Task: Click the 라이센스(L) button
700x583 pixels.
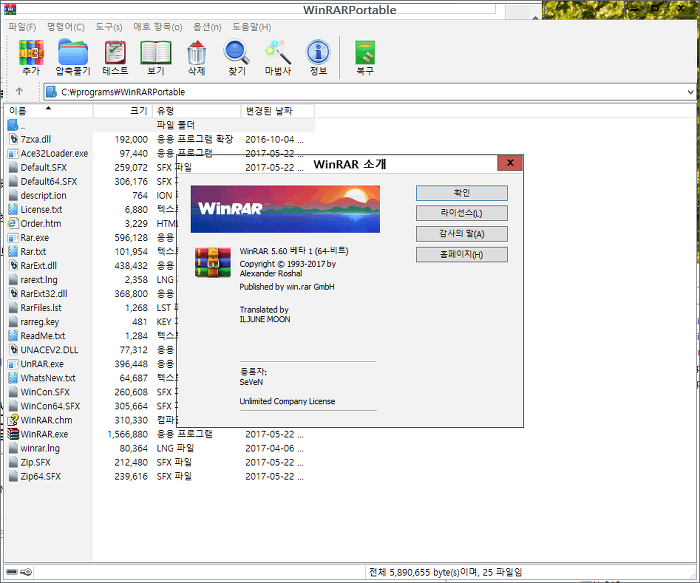Action: [x=462, y=213]
